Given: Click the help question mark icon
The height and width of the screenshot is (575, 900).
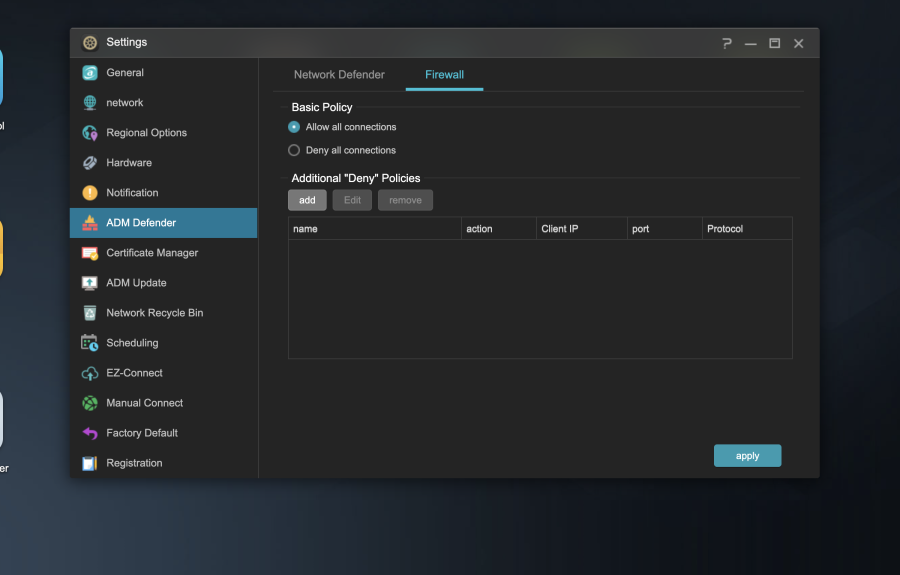Looking at the screenshot, I should pos(727,43).
